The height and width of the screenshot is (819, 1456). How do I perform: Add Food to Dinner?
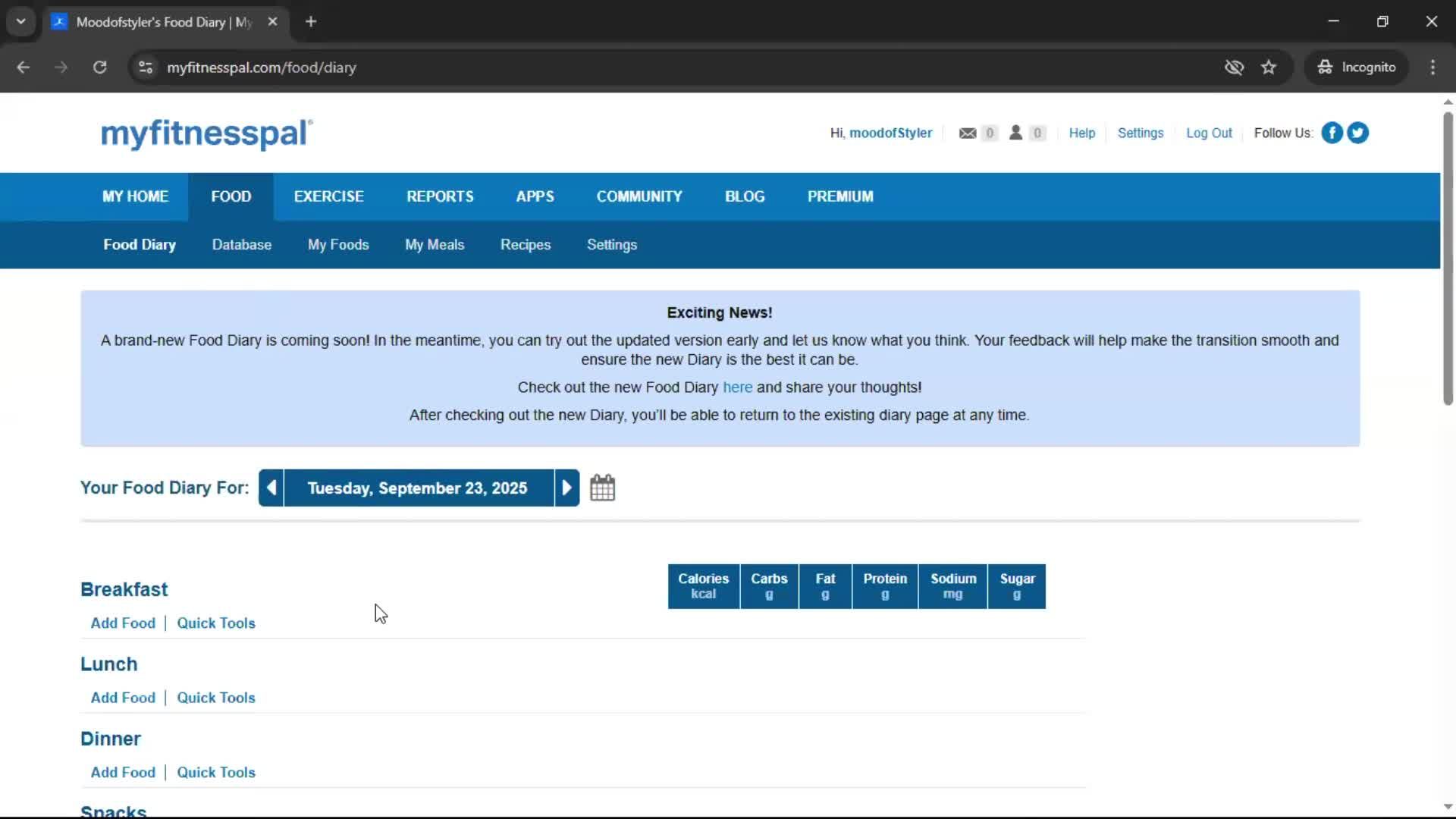click(x=123, y=773)
